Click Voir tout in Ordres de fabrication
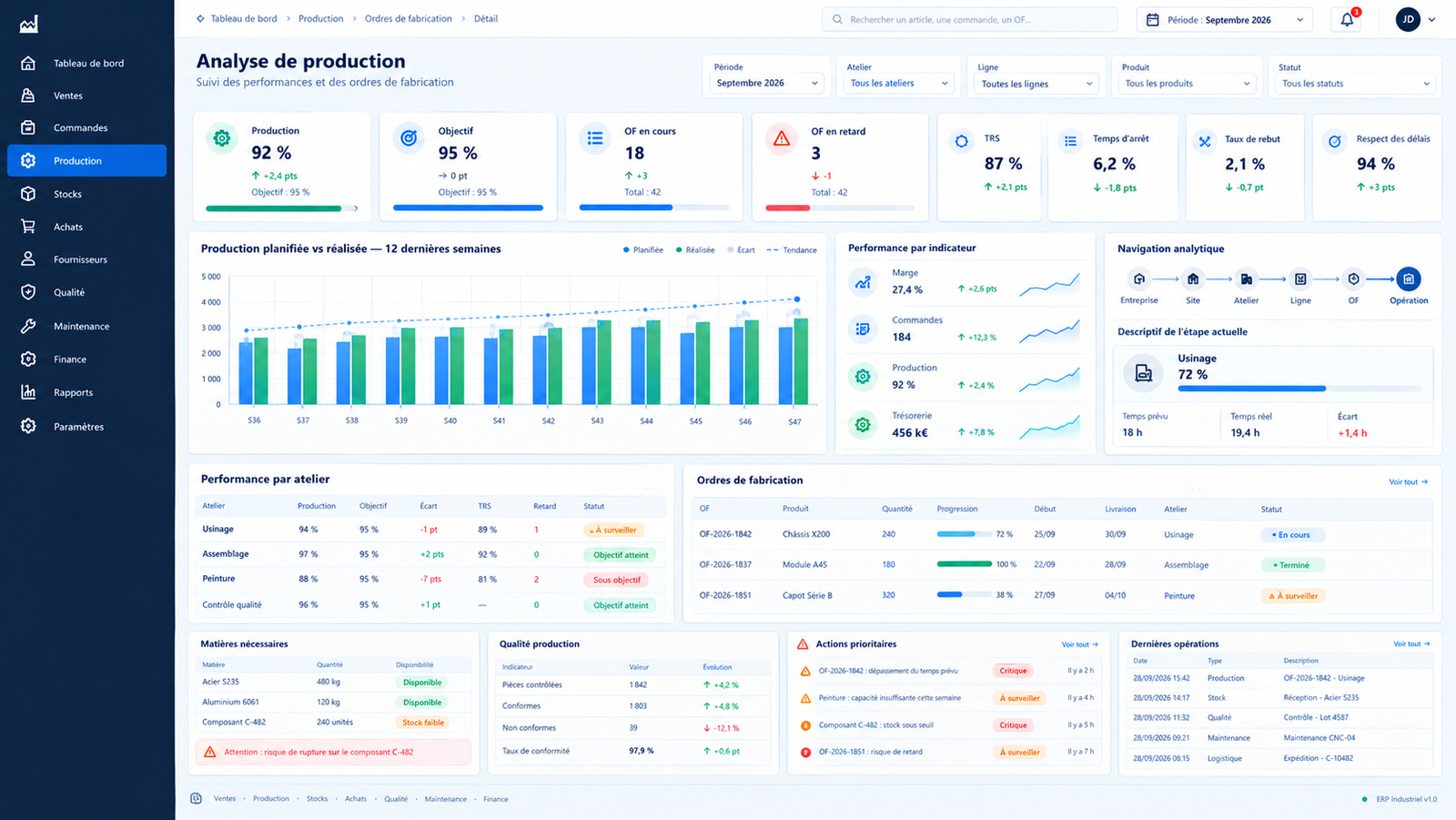 (x=1408, y=481)
